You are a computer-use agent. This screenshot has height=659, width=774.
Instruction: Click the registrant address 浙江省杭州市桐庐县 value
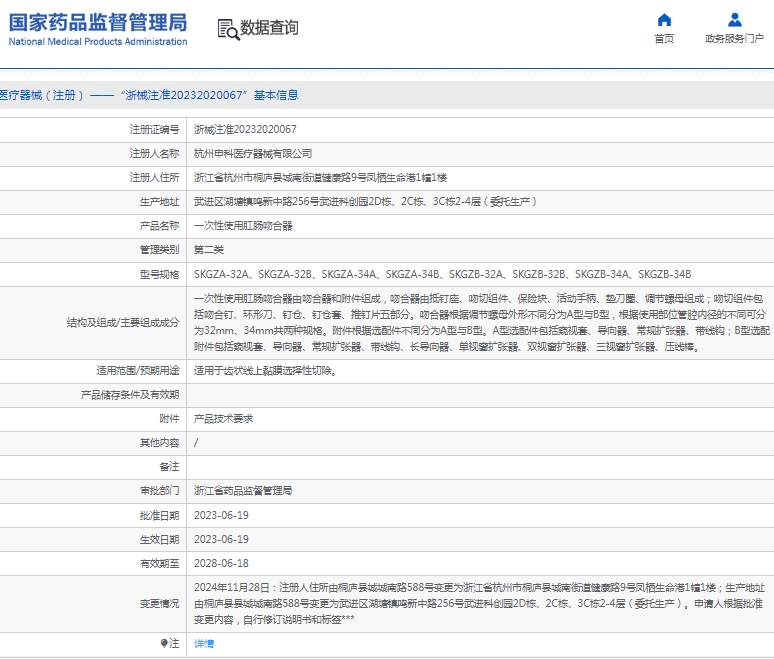click(320, 178)
